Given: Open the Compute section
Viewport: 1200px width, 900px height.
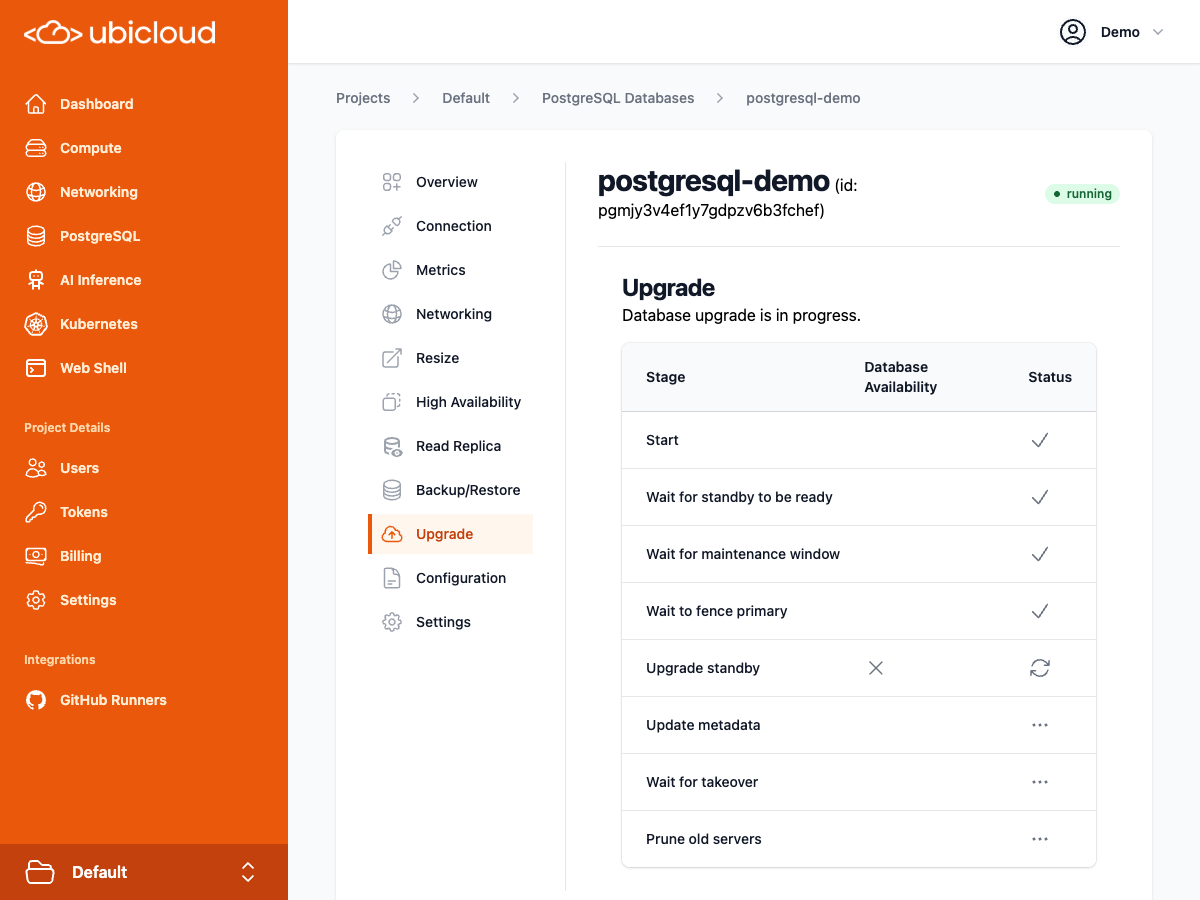Looking at the screenshot, I should (x=144, y=148).
